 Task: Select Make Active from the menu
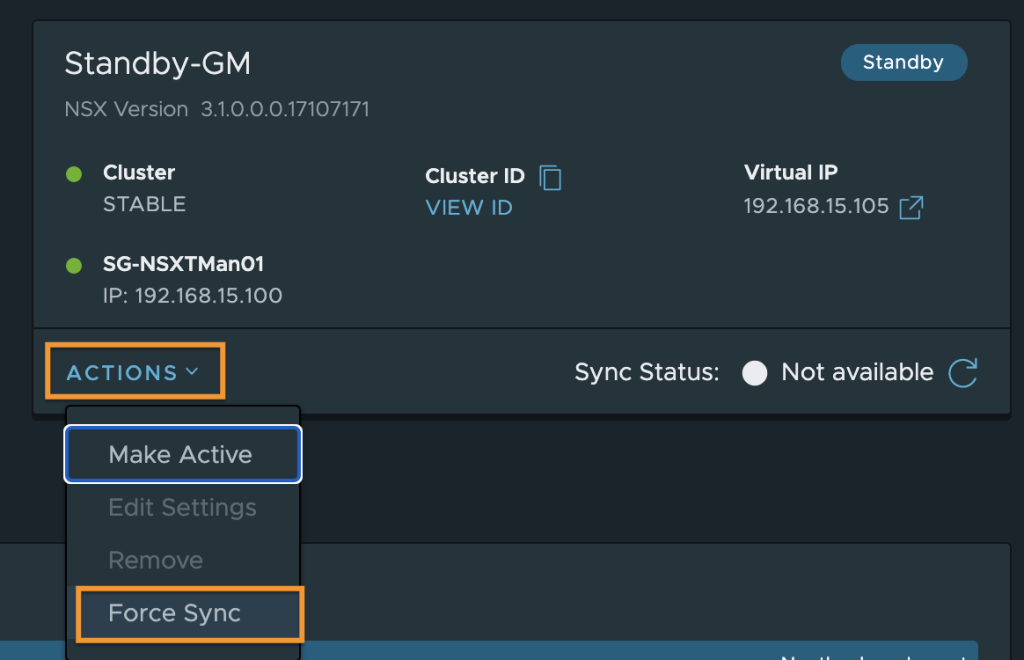pyautogui.click(x=183, y=454)
